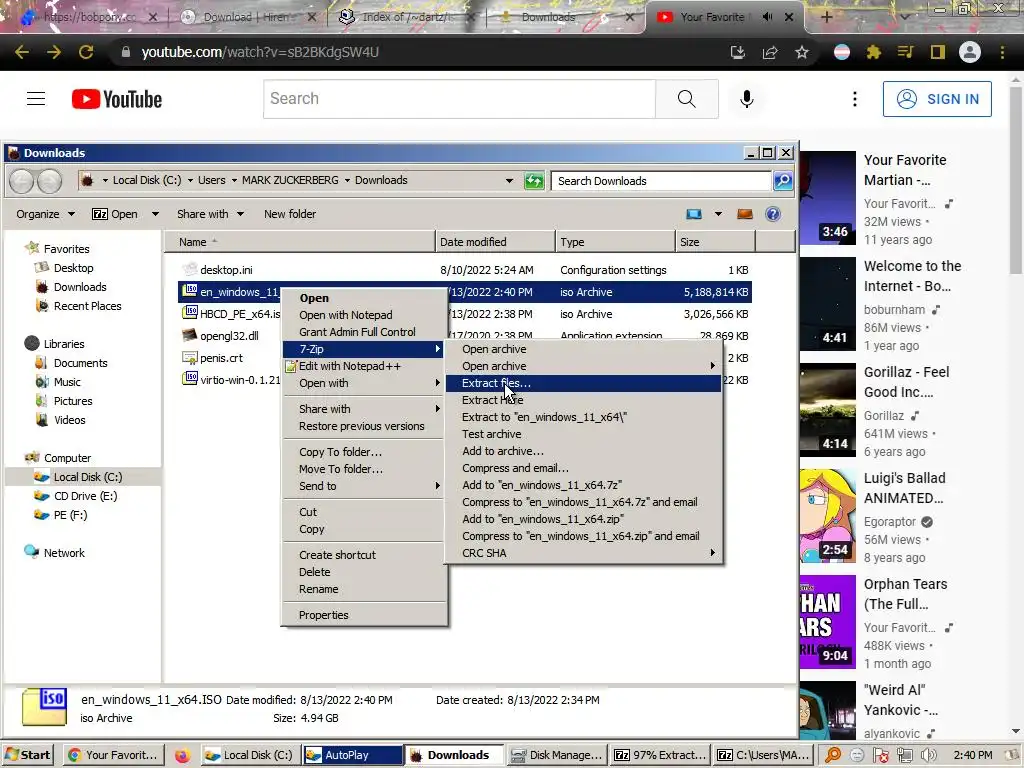Image resolution: width=1024 pixels, height=768 pixels.
Task: Open the YouTube hamburger guide menu
Action: 36,99
